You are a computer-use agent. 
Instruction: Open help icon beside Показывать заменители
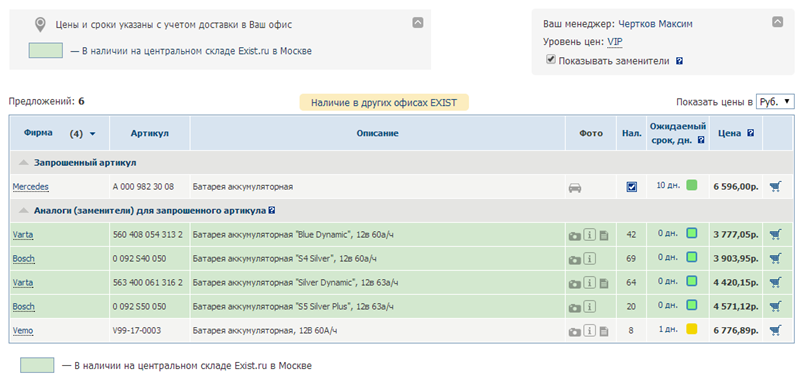[680, 61]
